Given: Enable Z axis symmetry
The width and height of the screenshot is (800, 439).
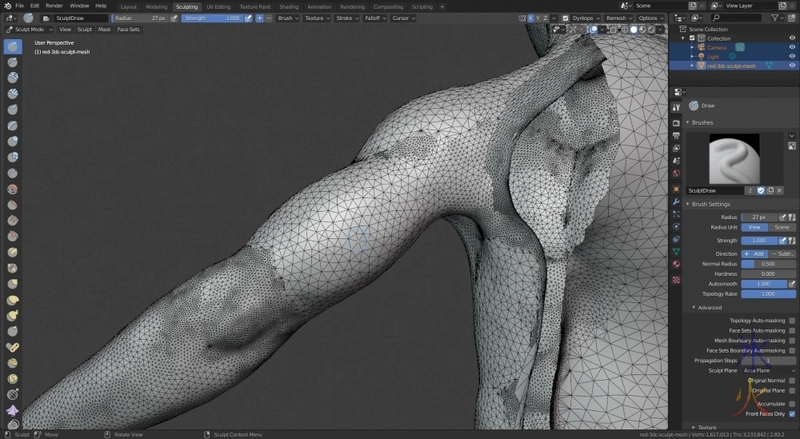Looking at the screenshot, I should pos(545,18).
